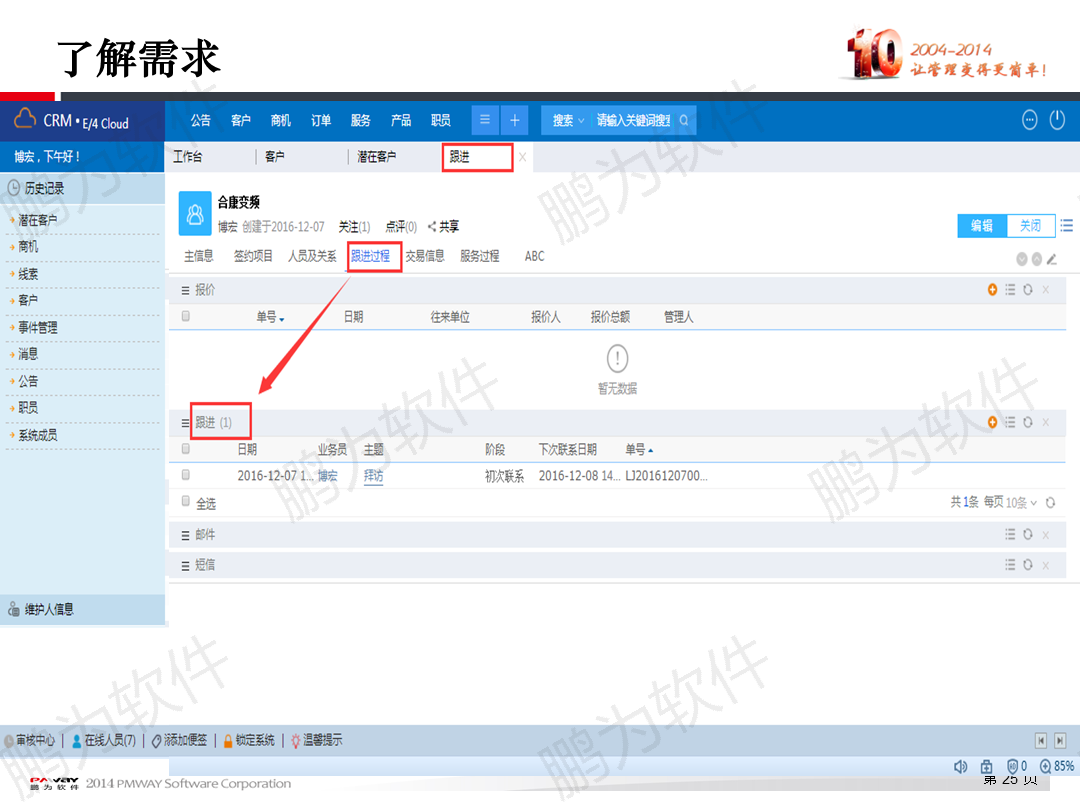
Task: Refresh the 跟进 section with its reload icon
Action: tap(1027, 422)
